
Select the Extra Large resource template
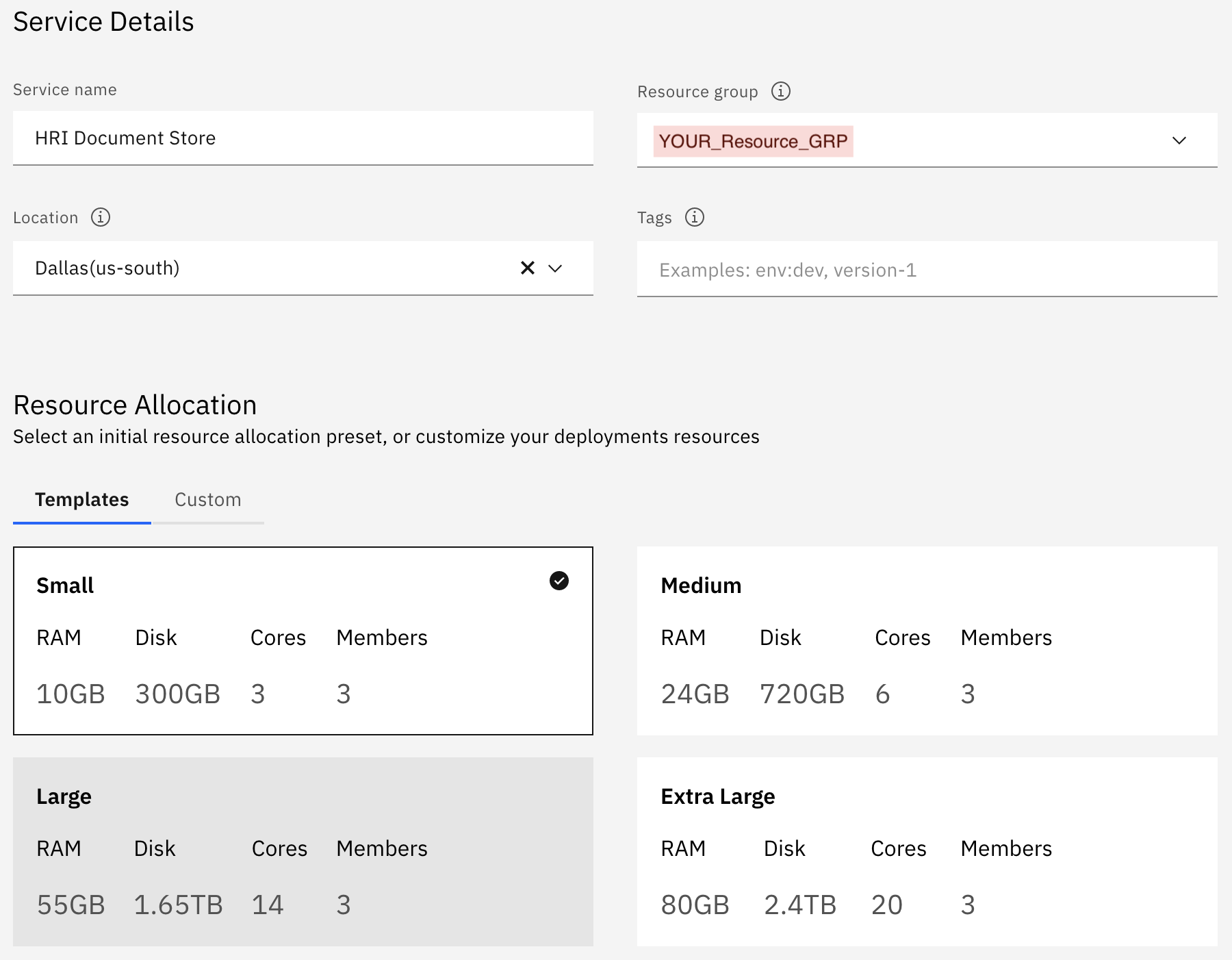point(927,852)
